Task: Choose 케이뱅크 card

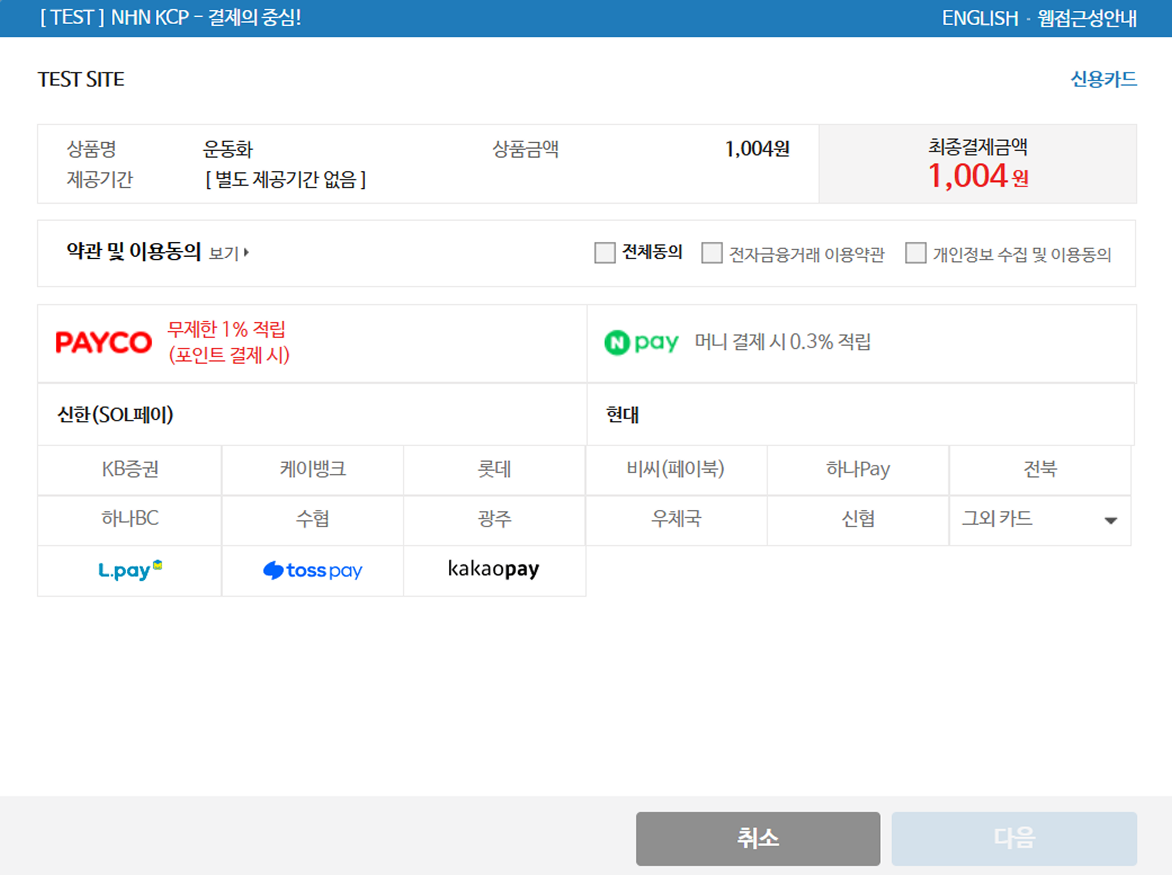Action: pyautogui.click(x=312, y=470)
